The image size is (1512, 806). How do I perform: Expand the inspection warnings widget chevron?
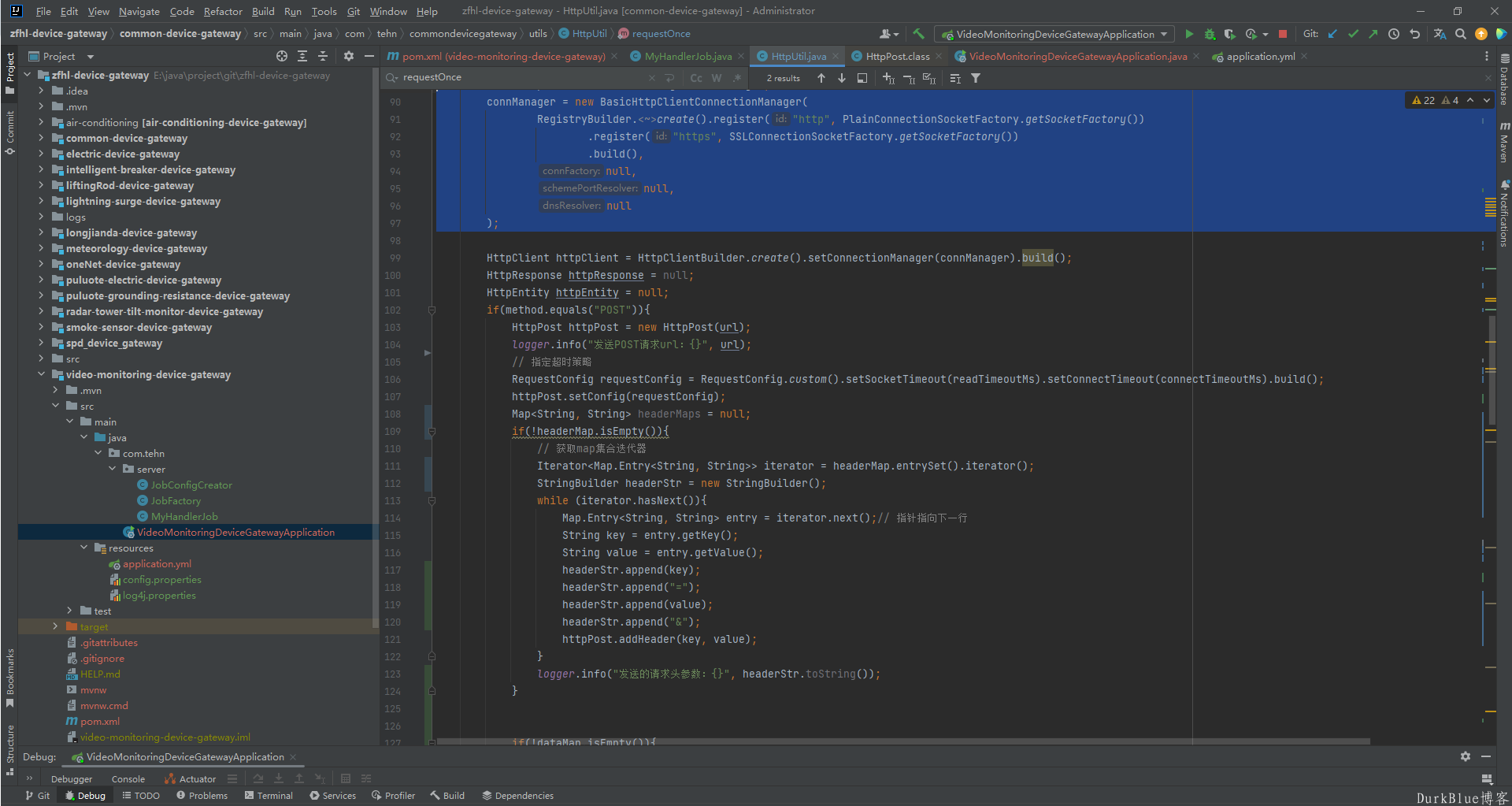(1486, 100)
